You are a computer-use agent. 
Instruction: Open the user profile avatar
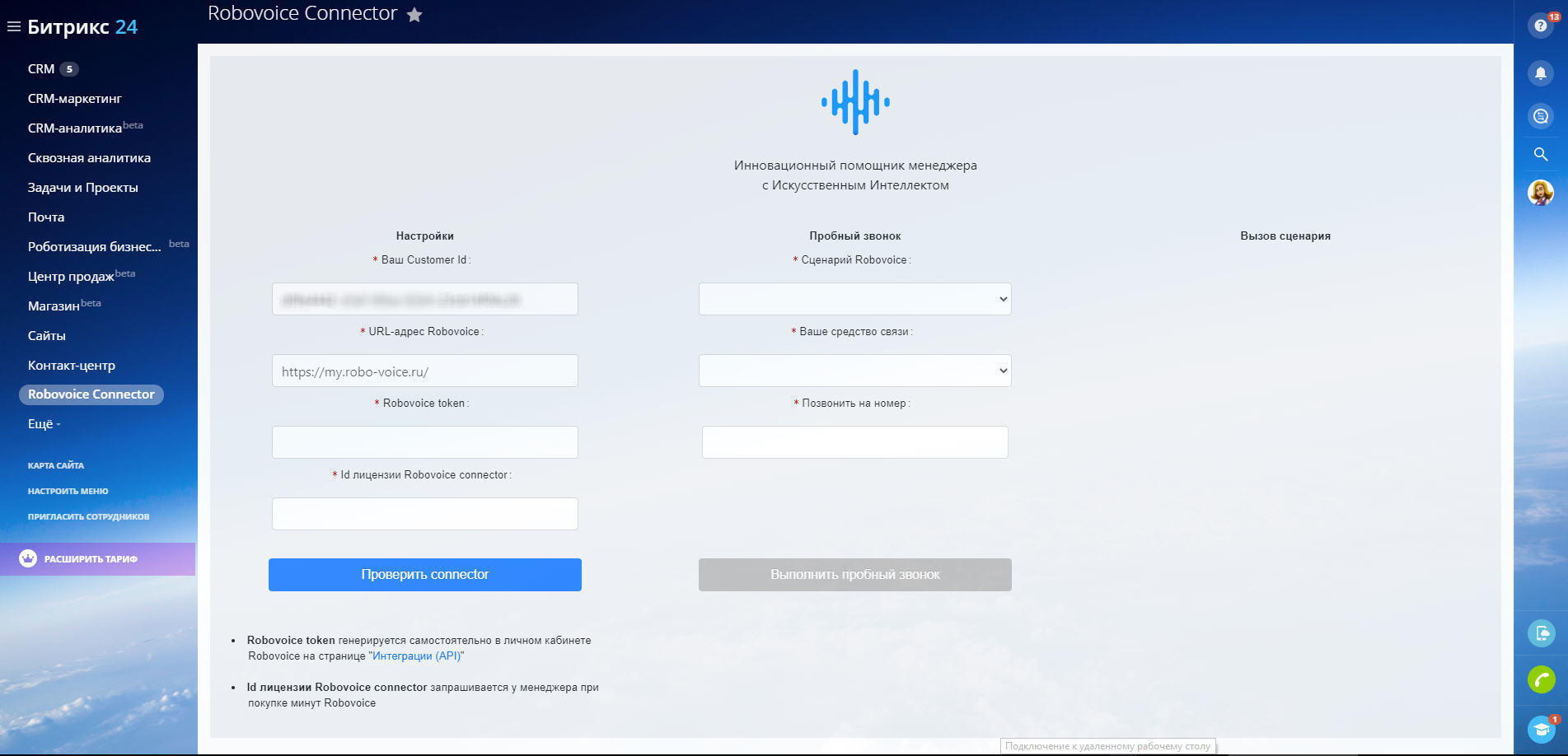(1540, 193)
